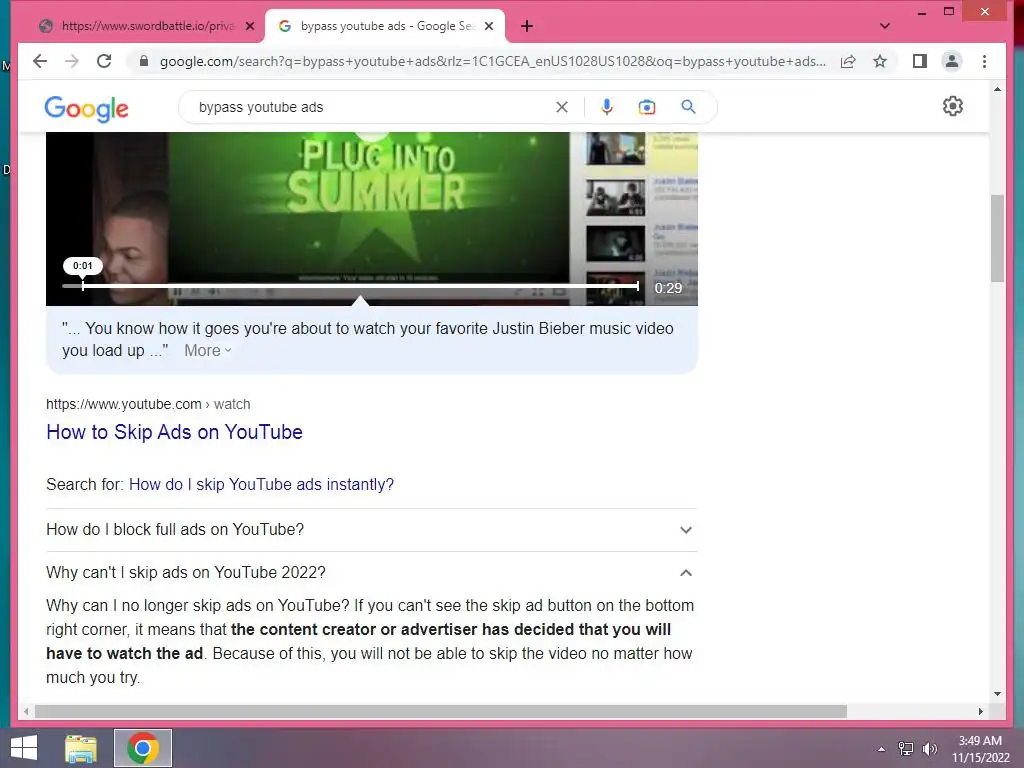Click the scroll down arrow

pos(997,694)
